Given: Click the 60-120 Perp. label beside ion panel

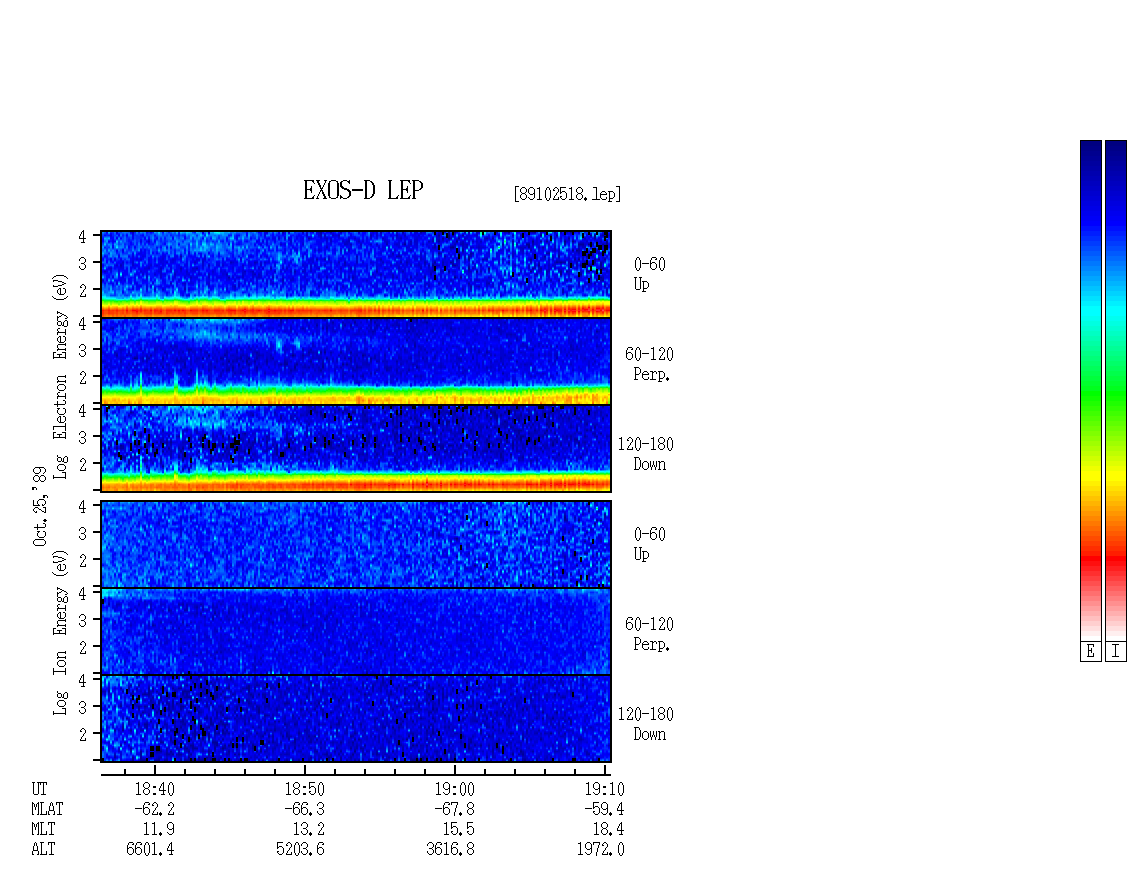Looking at the screenshot, I should (x=649, y=634).
